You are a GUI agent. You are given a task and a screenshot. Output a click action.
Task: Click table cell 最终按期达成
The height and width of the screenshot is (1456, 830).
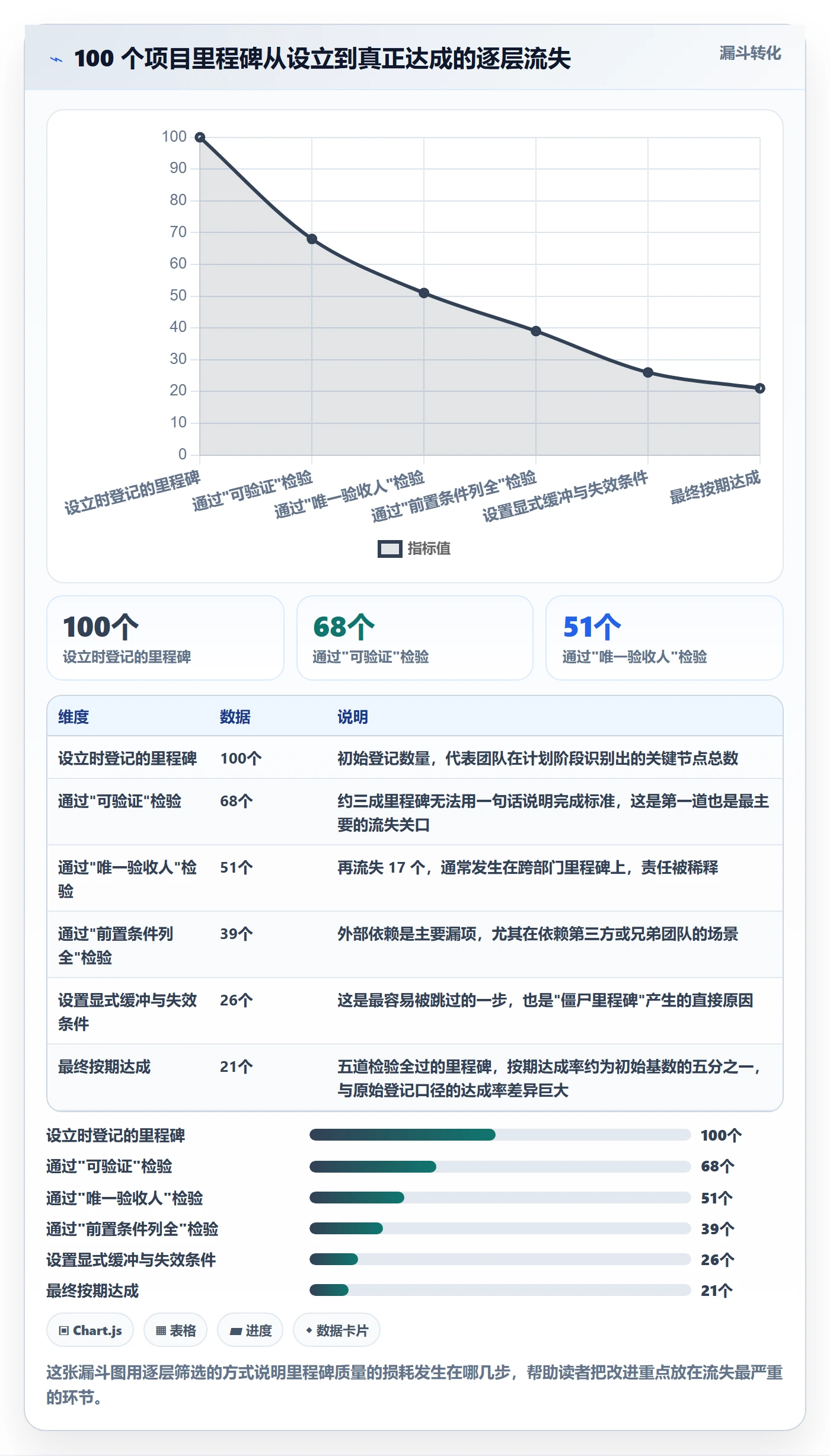[104, 1067]
